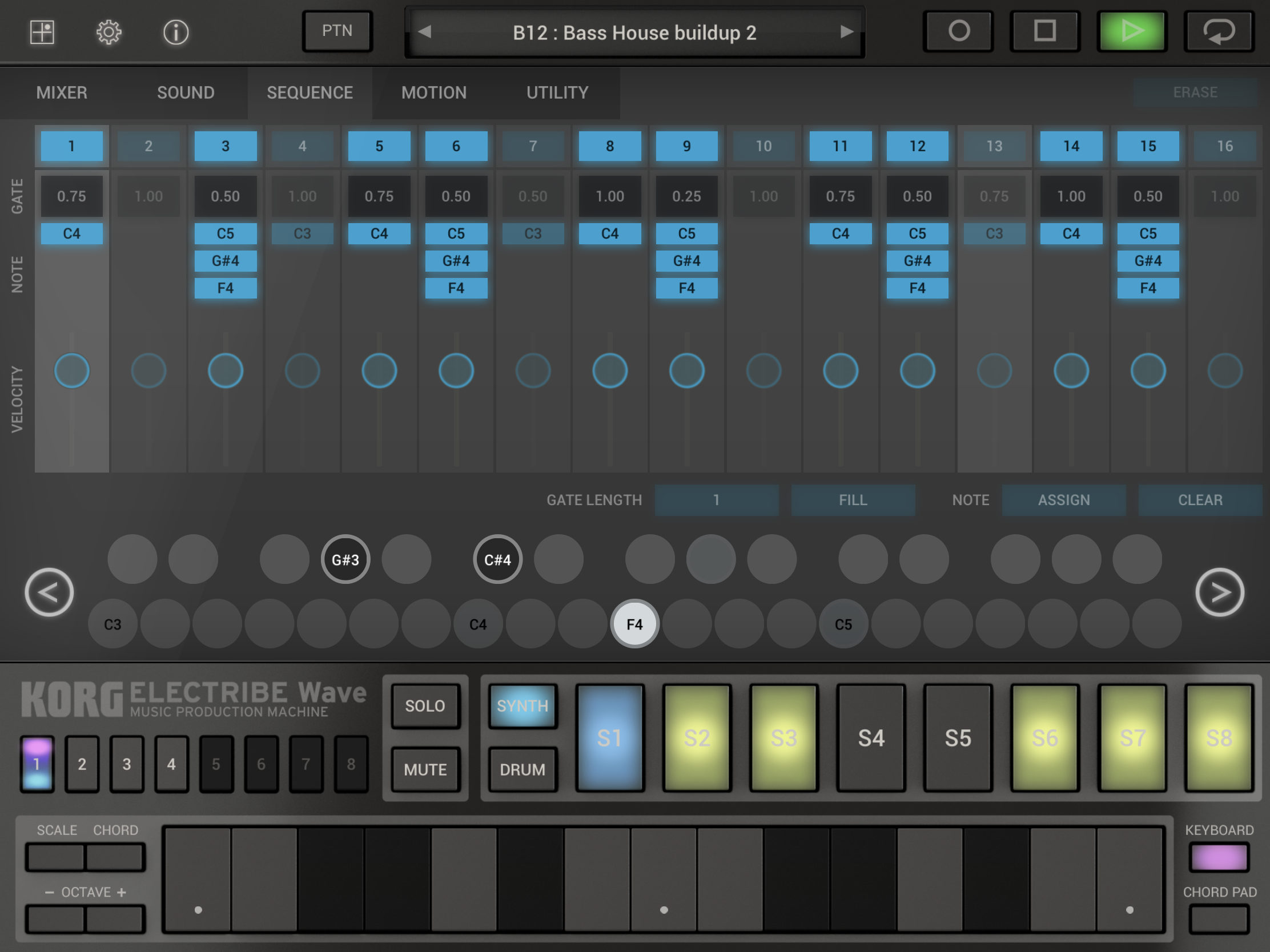Viewport: 1270px width, 952px height.
Task: Switch to DRUM part mode
Action: pyautogui.click(x=523, y=769)
